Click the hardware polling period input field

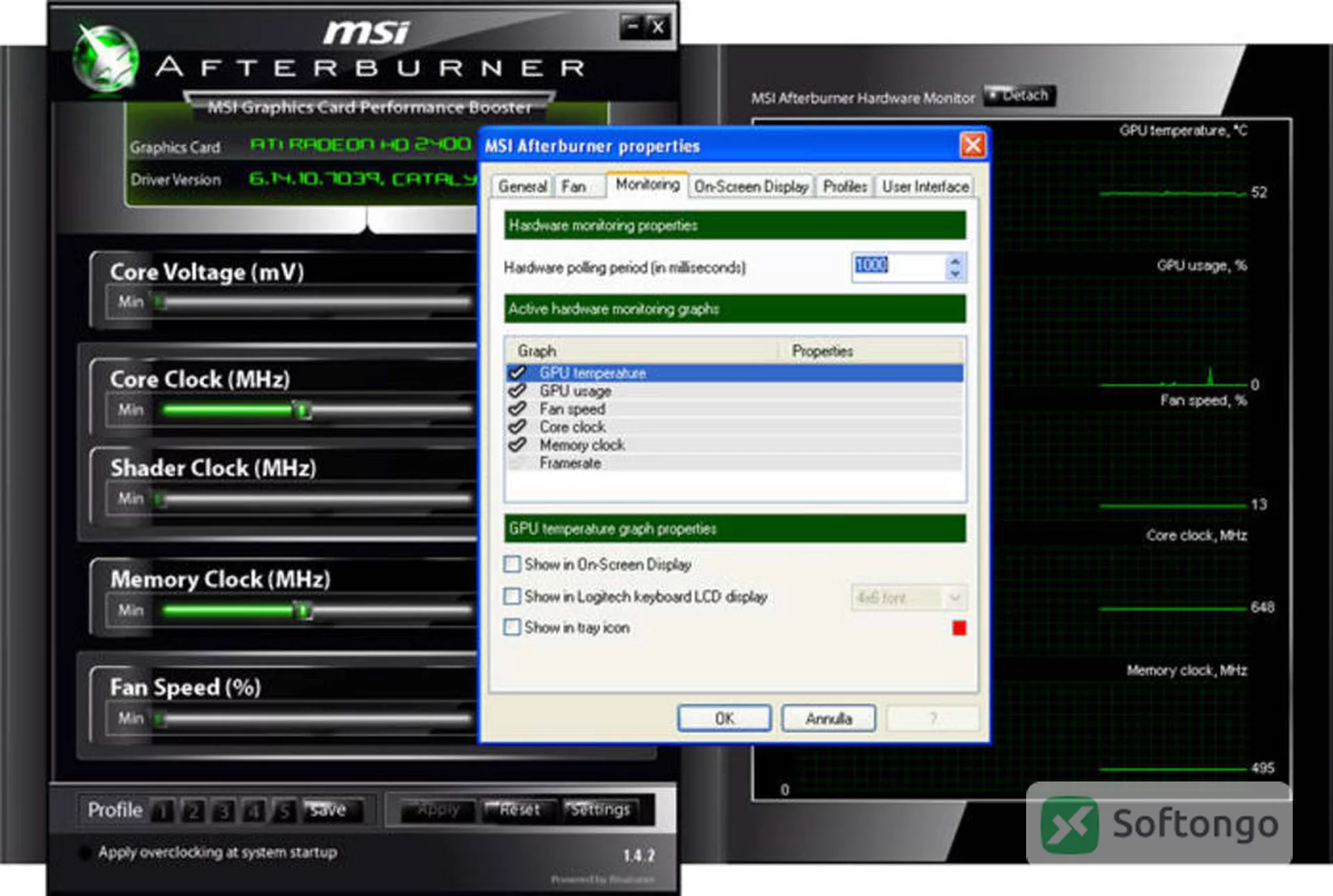898,267
